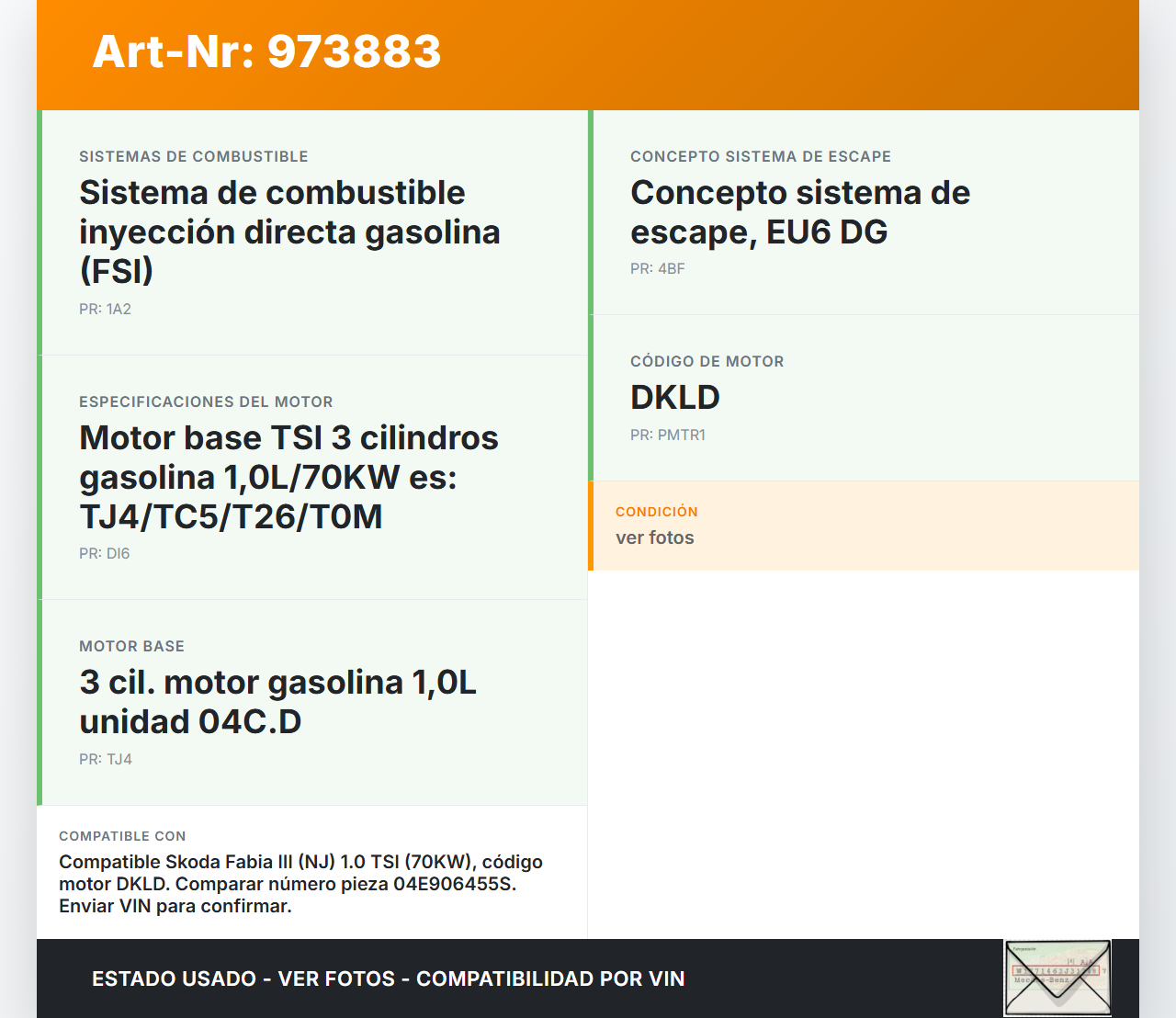Screen dimensions: 1176x1018
Task: Expand the ver fotos section
Action: [x=654, y=537]
